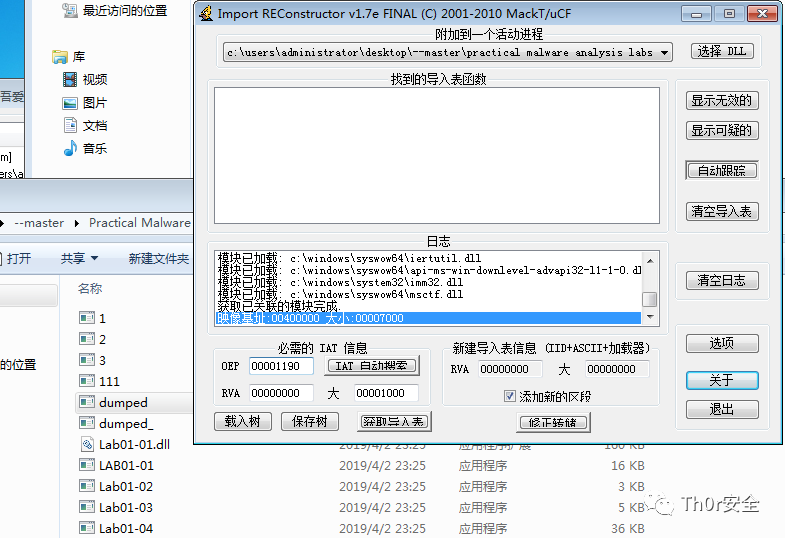Viewport: 785px width, 538px height.
Task: Select the file icon for 111
Action: click(87, 381)
